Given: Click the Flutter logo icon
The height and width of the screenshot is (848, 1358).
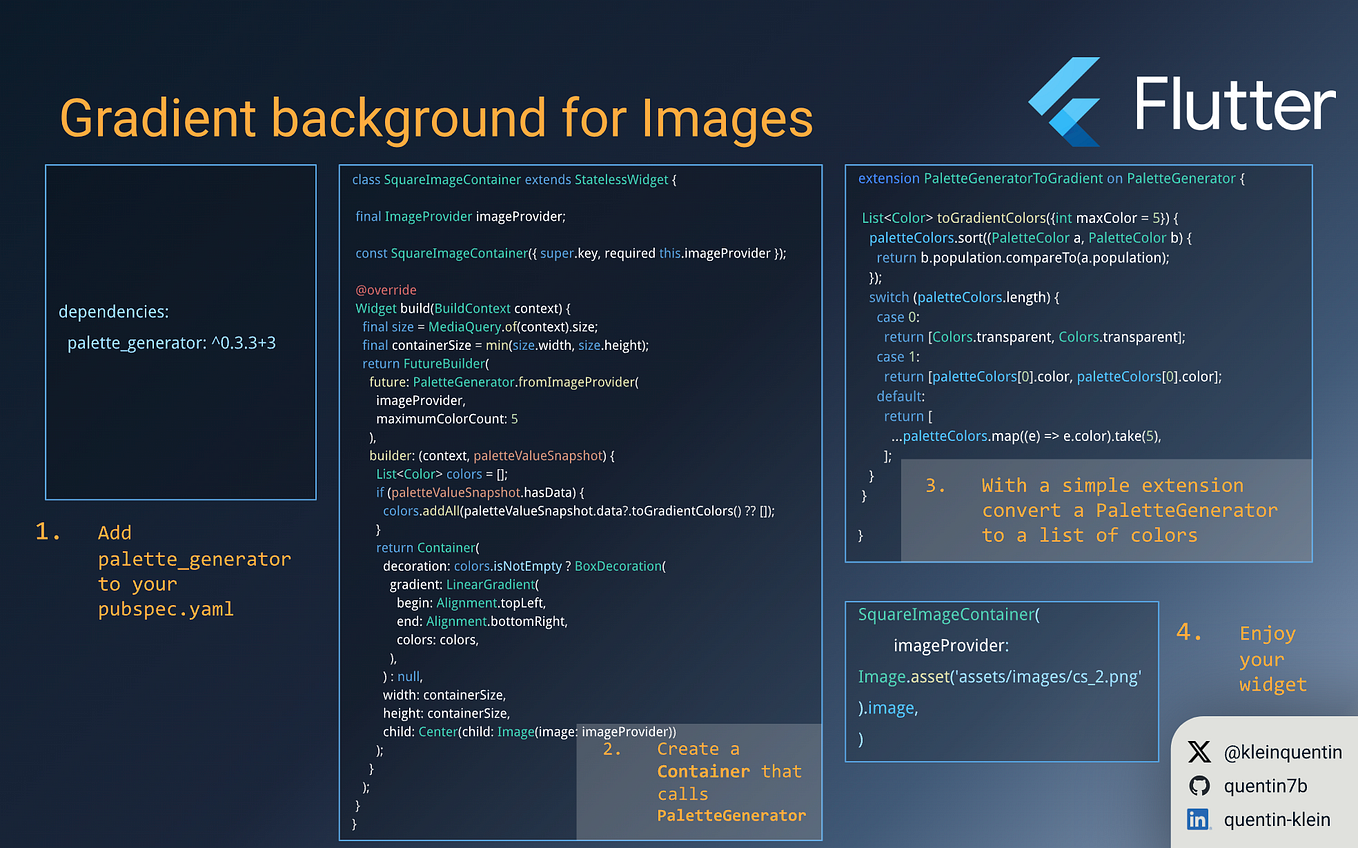Looking at the screenshot, I should [x=1065, y=100].
